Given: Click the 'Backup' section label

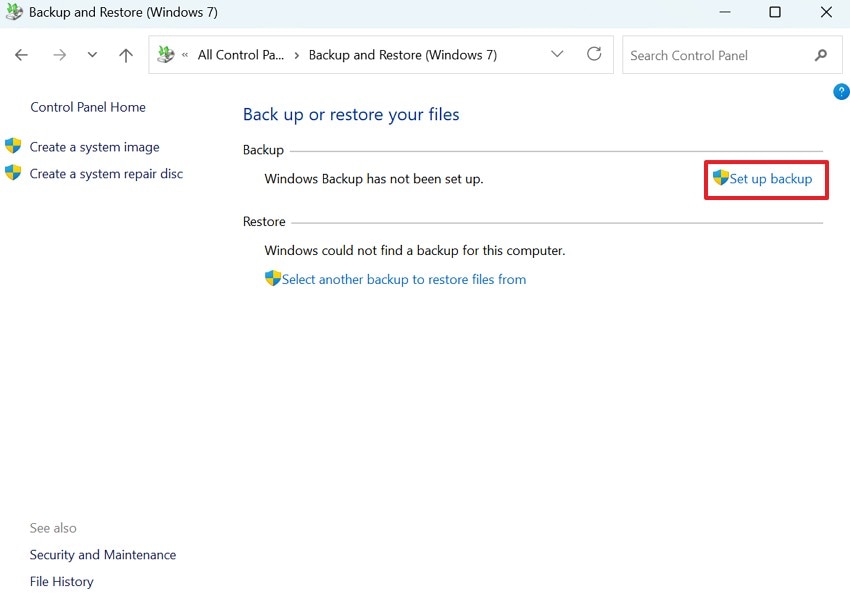Looking at the screenshot, I should pyautogui.click(x=263, y=150).
